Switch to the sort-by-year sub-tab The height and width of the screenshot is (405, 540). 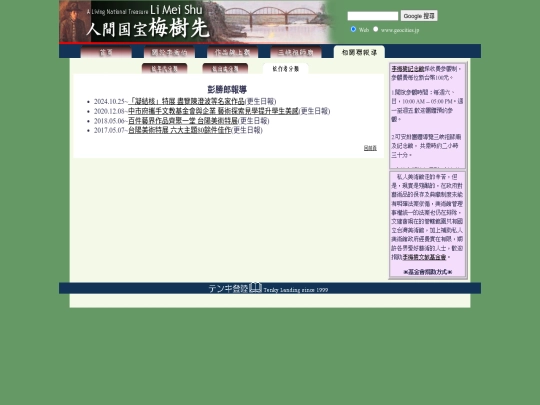pos(165,69)
